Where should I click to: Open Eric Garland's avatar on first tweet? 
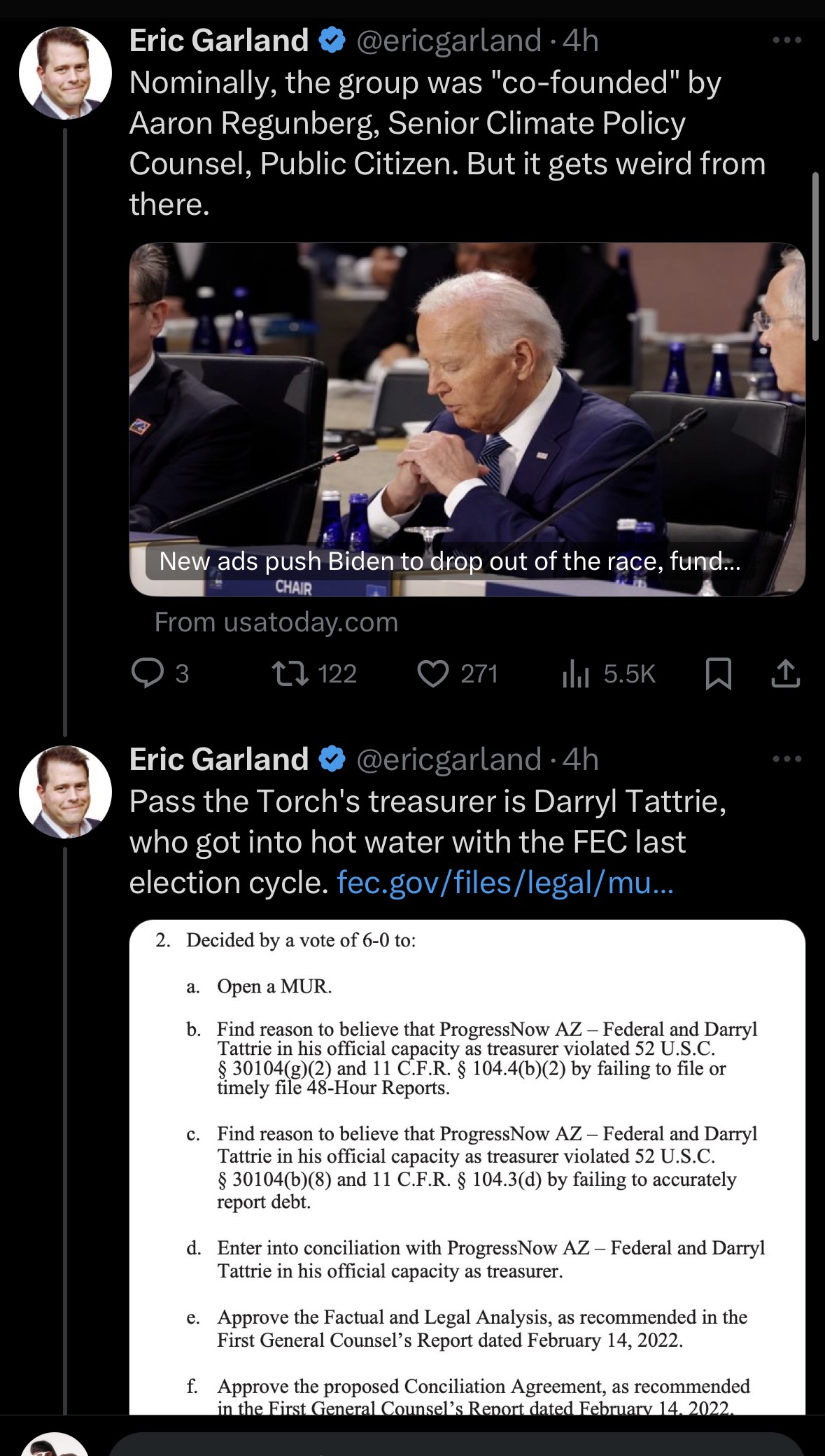pyautogui.click(x=65, y=73)
